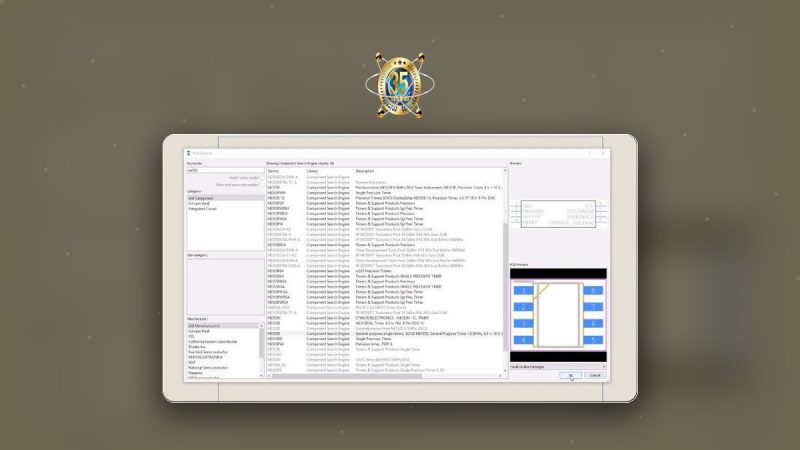
Task: Select (All Categories) in the Category list
Action: click(x=225, y=198)
